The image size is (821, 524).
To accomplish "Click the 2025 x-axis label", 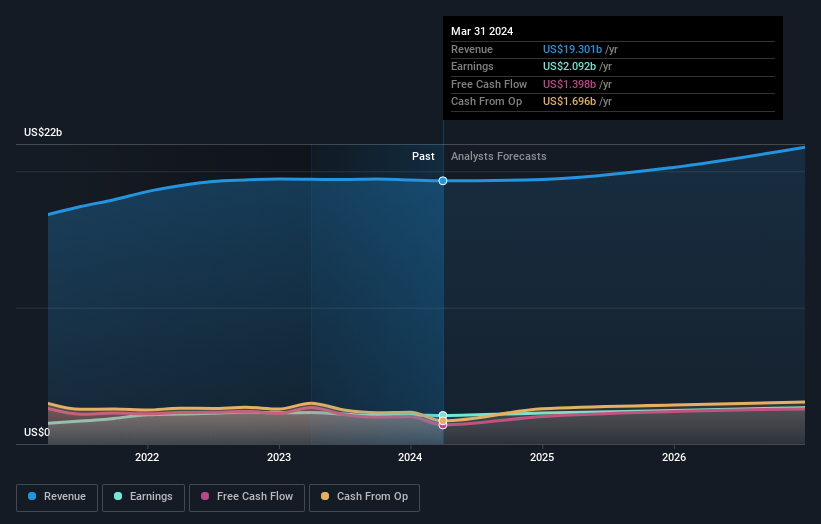I will click(542, 458).
